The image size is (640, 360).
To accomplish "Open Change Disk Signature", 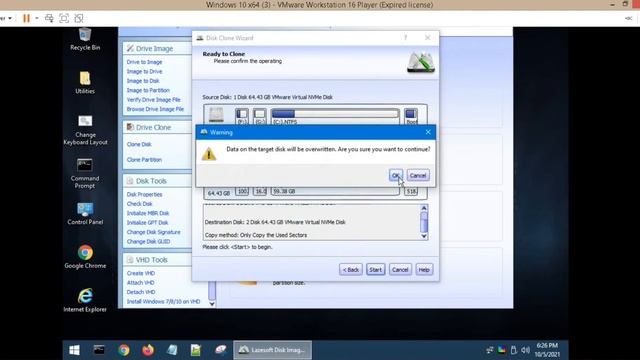I will pos(153,232).
